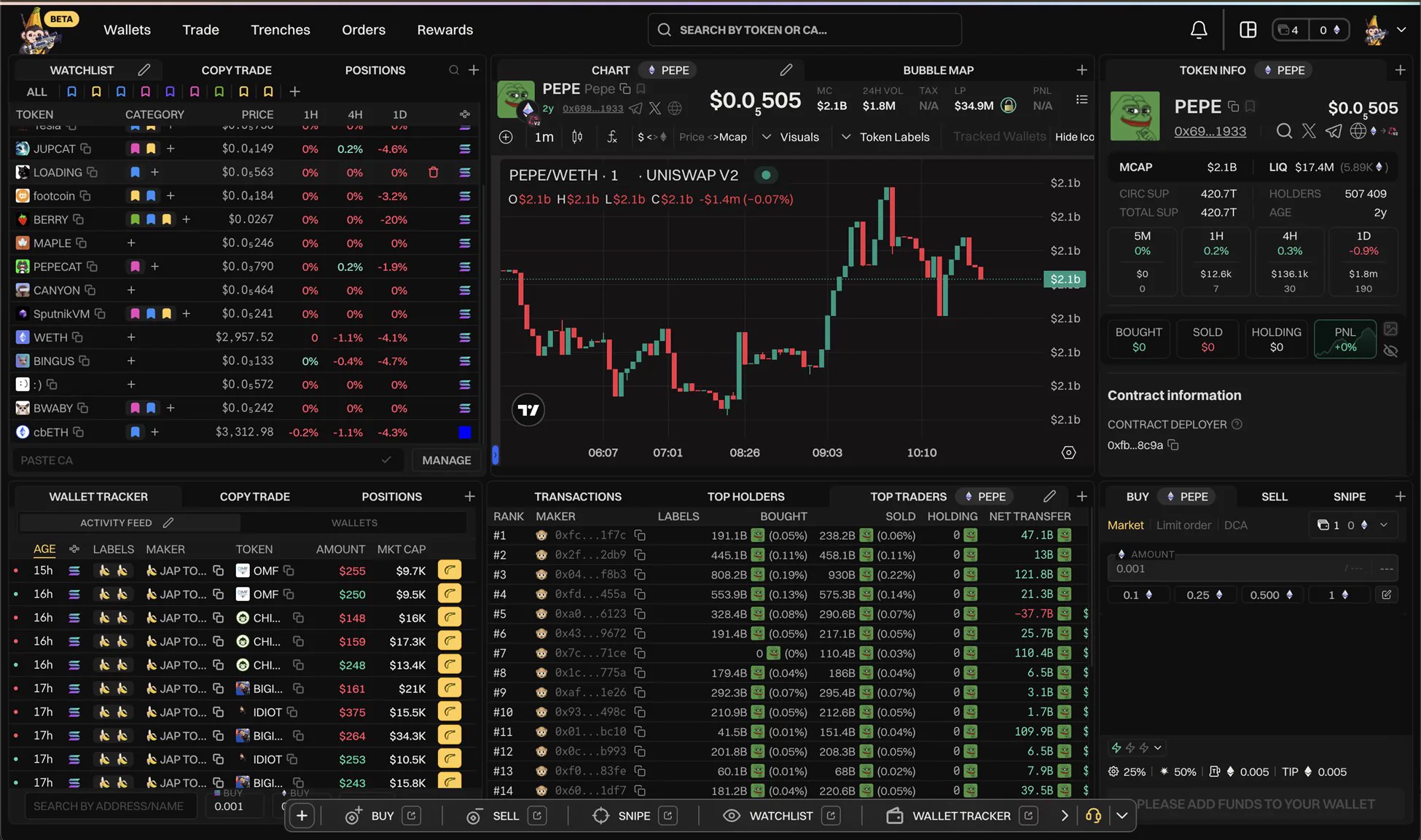1421x840 pixels.
Task: Search PEPE with the Token Info magnifier
Action: 1284,131
